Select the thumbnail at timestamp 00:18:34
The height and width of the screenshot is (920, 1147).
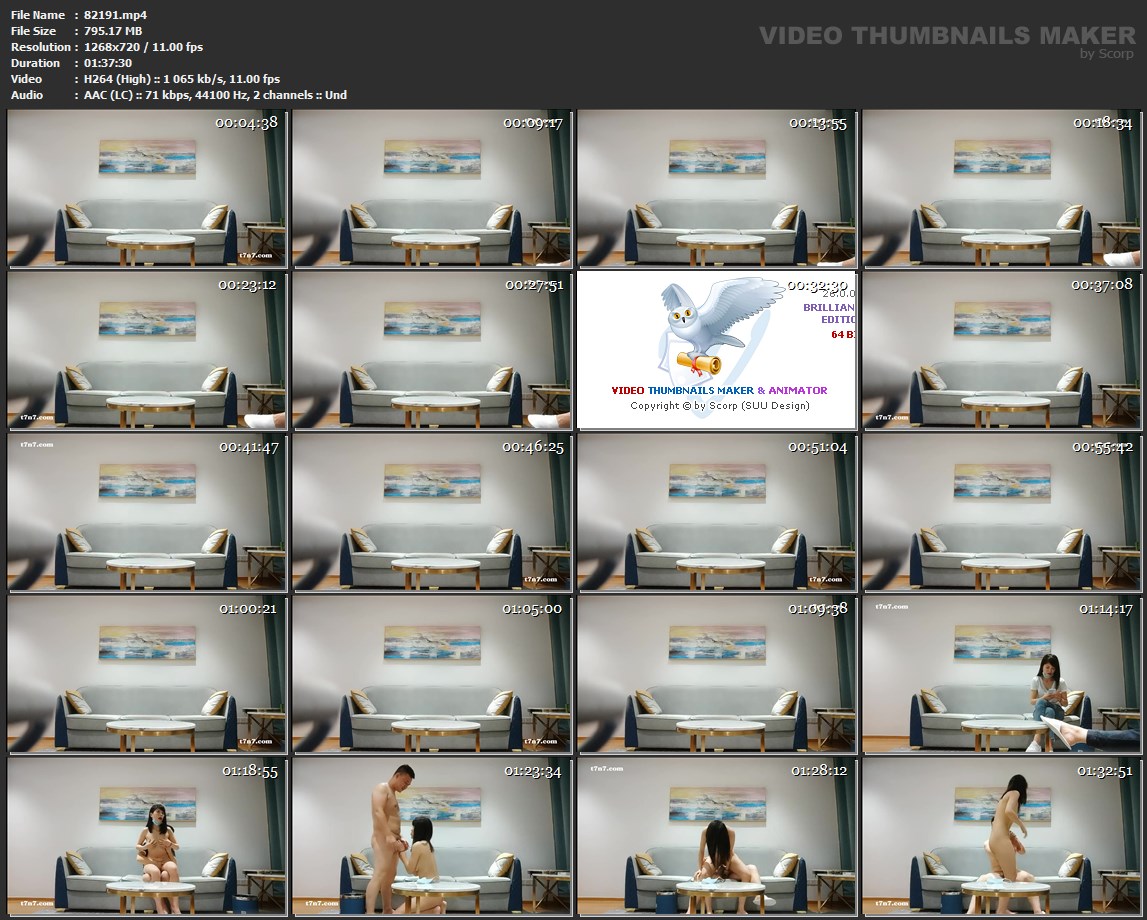1001,189
